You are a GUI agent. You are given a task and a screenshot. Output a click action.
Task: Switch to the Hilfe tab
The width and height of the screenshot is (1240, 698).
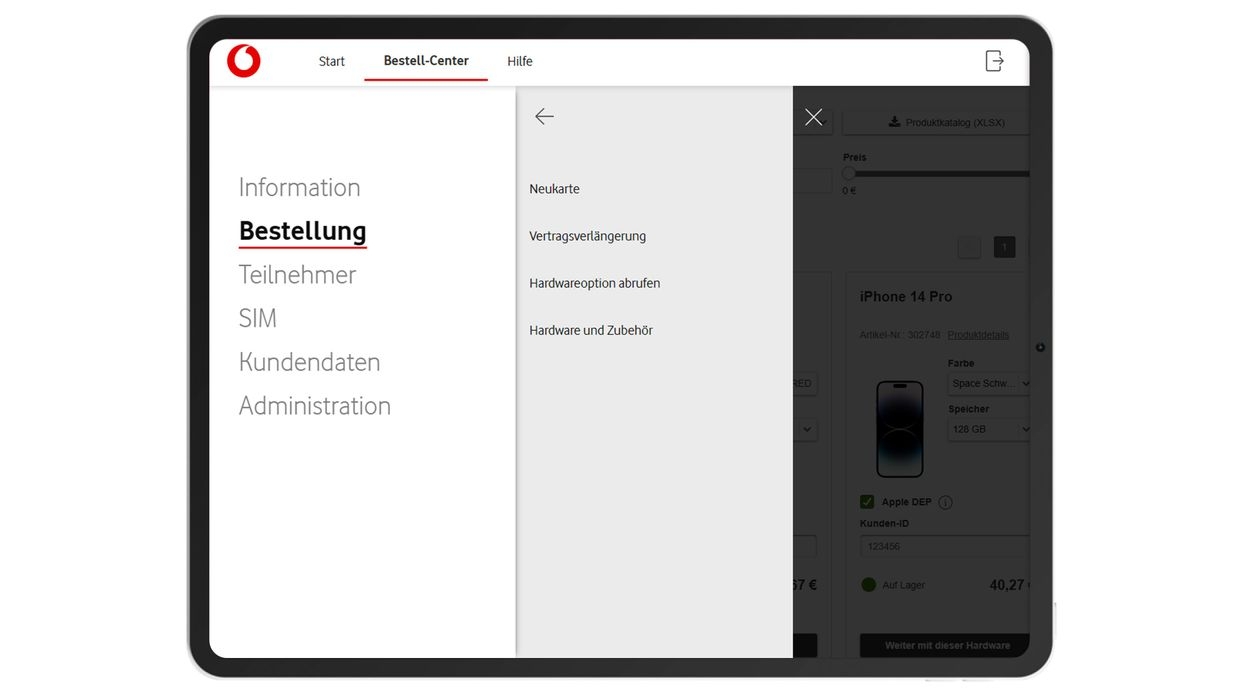(x=519, y=61)
